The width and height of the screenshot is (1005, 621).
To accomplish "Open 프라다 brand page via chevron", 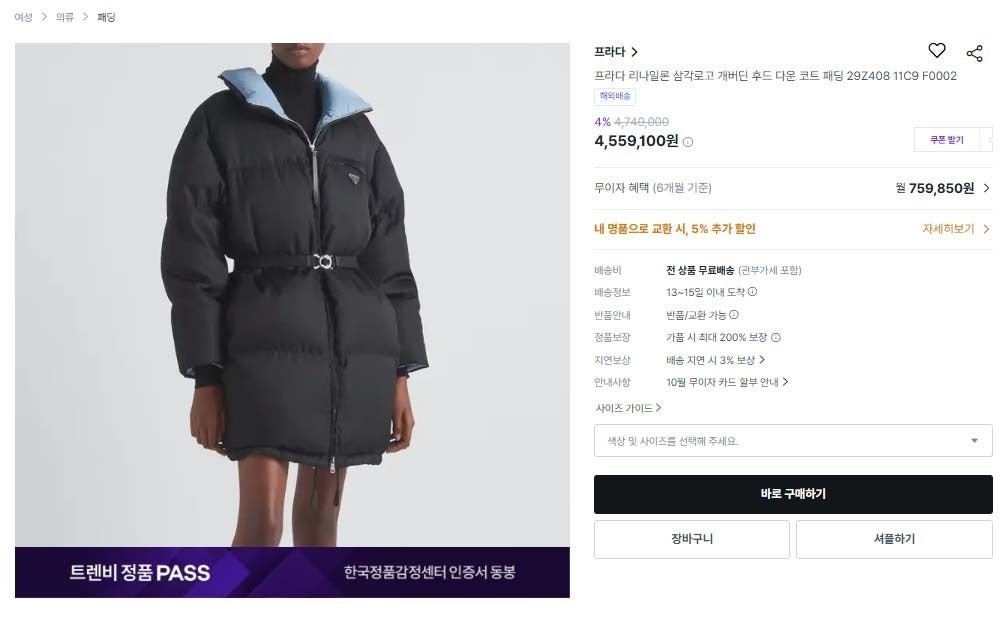I will pos(634,52).
